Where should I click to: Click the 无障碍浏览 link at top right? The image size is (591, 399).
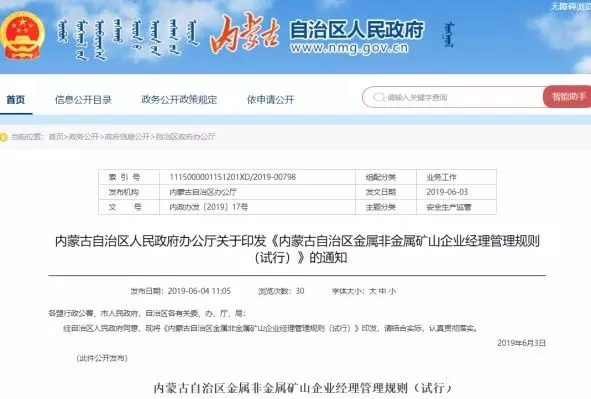click(x=571, y=6)
